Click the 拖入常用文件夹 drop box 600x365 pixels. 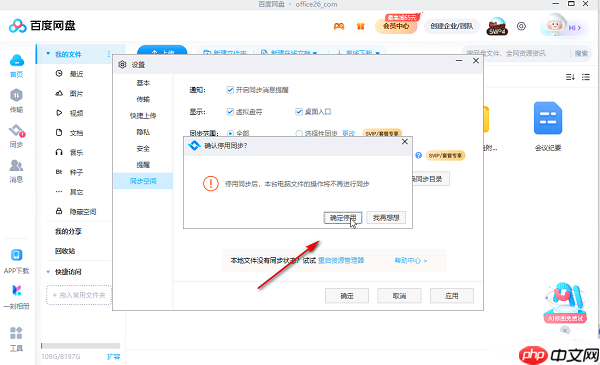pyautogui.click(x=79, y=295)
